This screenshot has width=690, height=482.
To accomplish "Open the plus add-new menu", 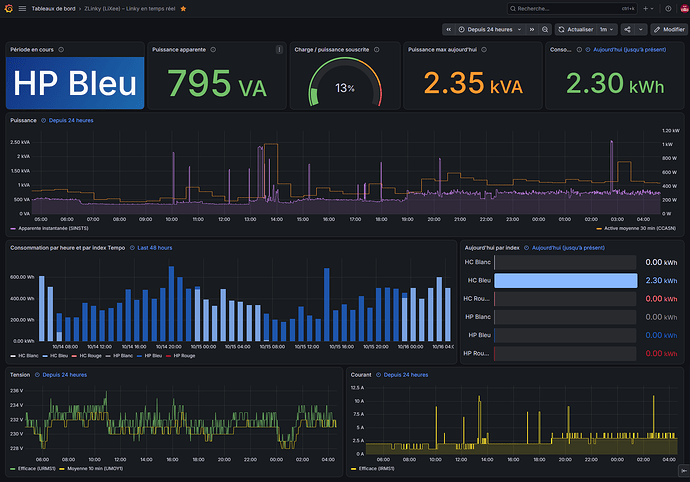I will click(648, 8).
